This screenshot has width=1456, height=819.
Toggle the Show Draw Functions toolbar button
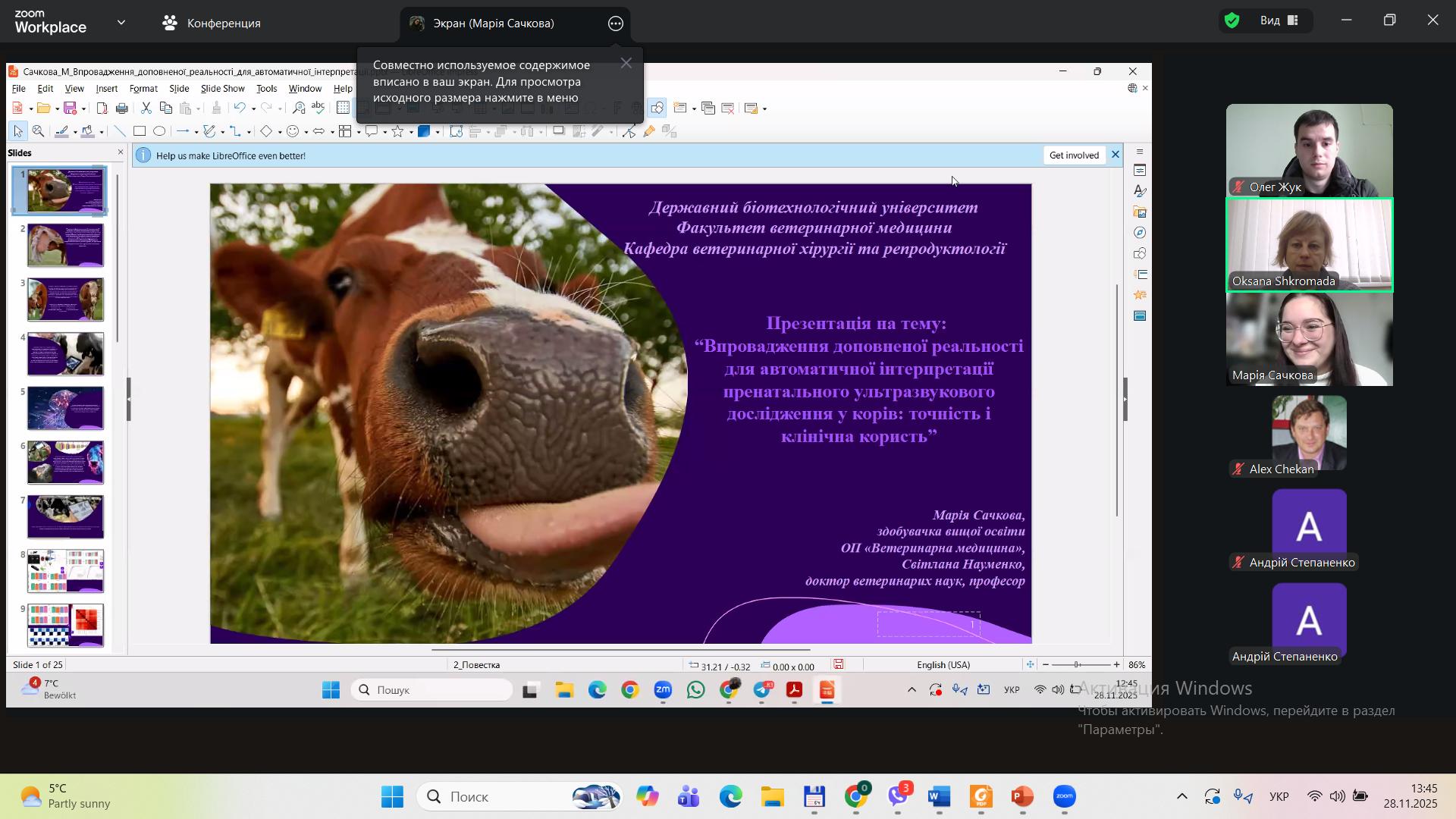[x=657, y=108]
